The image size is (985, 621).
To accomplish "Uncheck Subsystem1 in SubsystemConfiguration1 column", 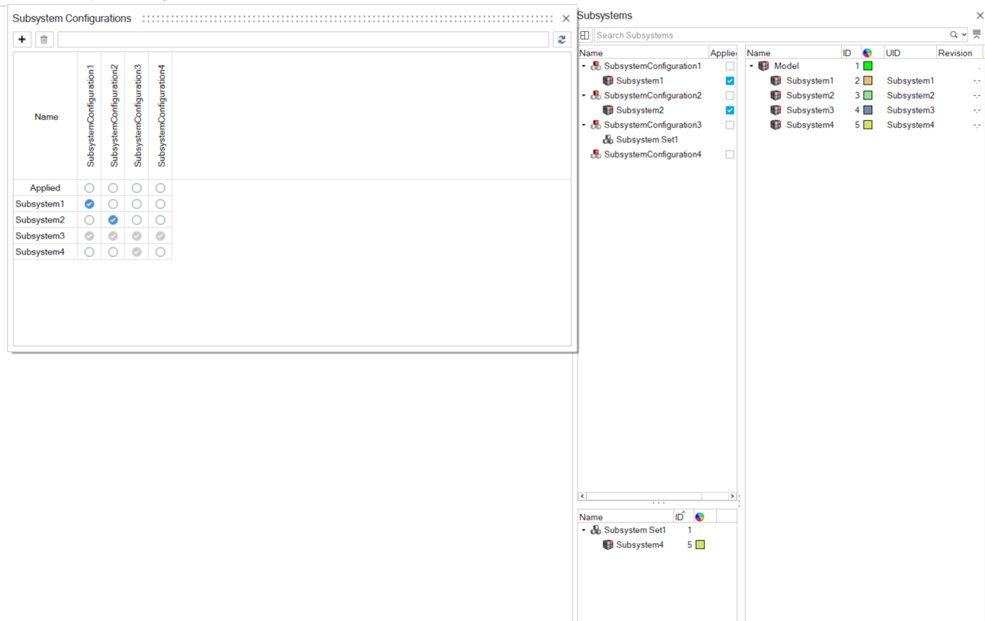I will tap(89, 204).
